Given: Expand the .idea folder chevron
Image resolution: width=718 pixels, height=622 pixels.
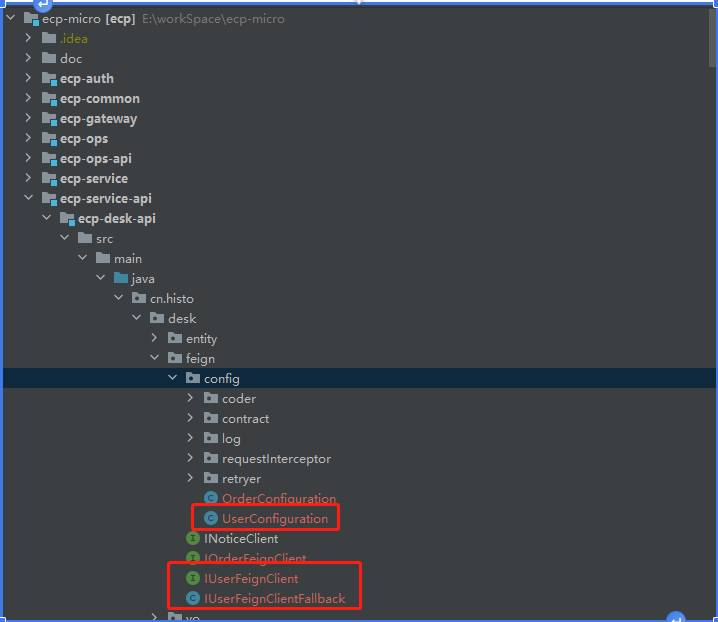Looking at the screenshot, I should click(28, 38).
